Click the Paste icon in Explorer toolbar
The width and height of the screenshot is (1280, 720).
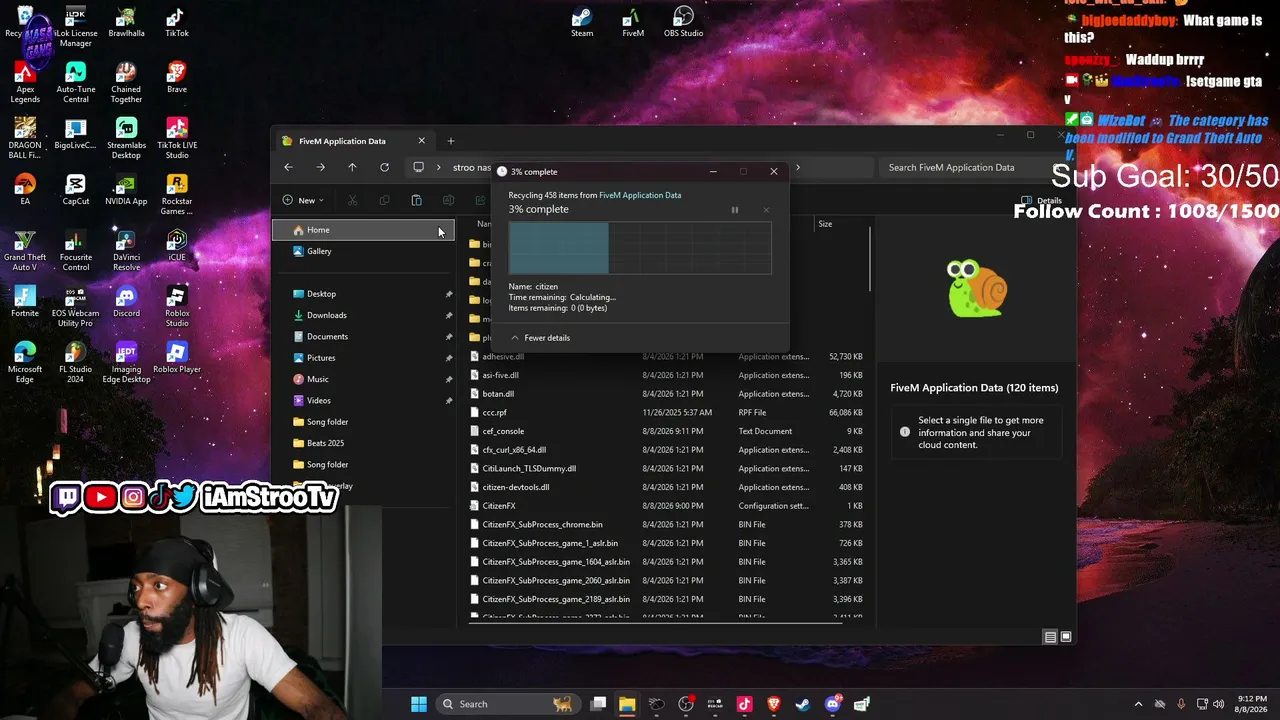(x=416, y=200)
